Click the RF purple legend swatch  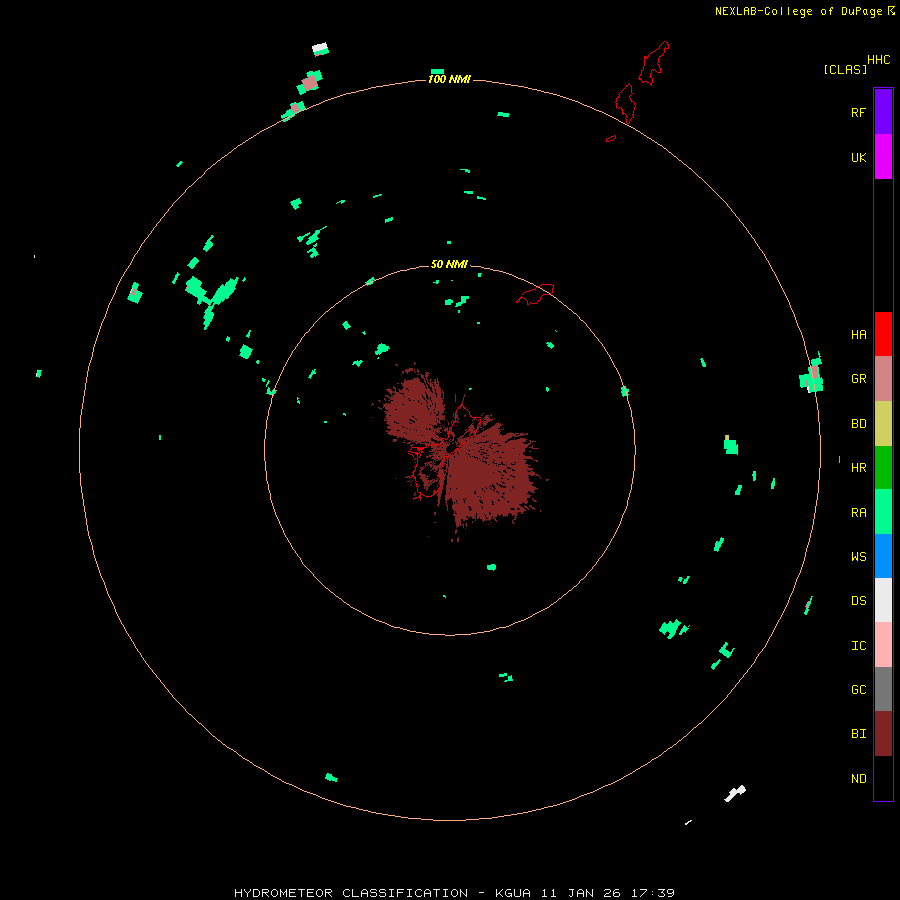[x=883, y=112]
